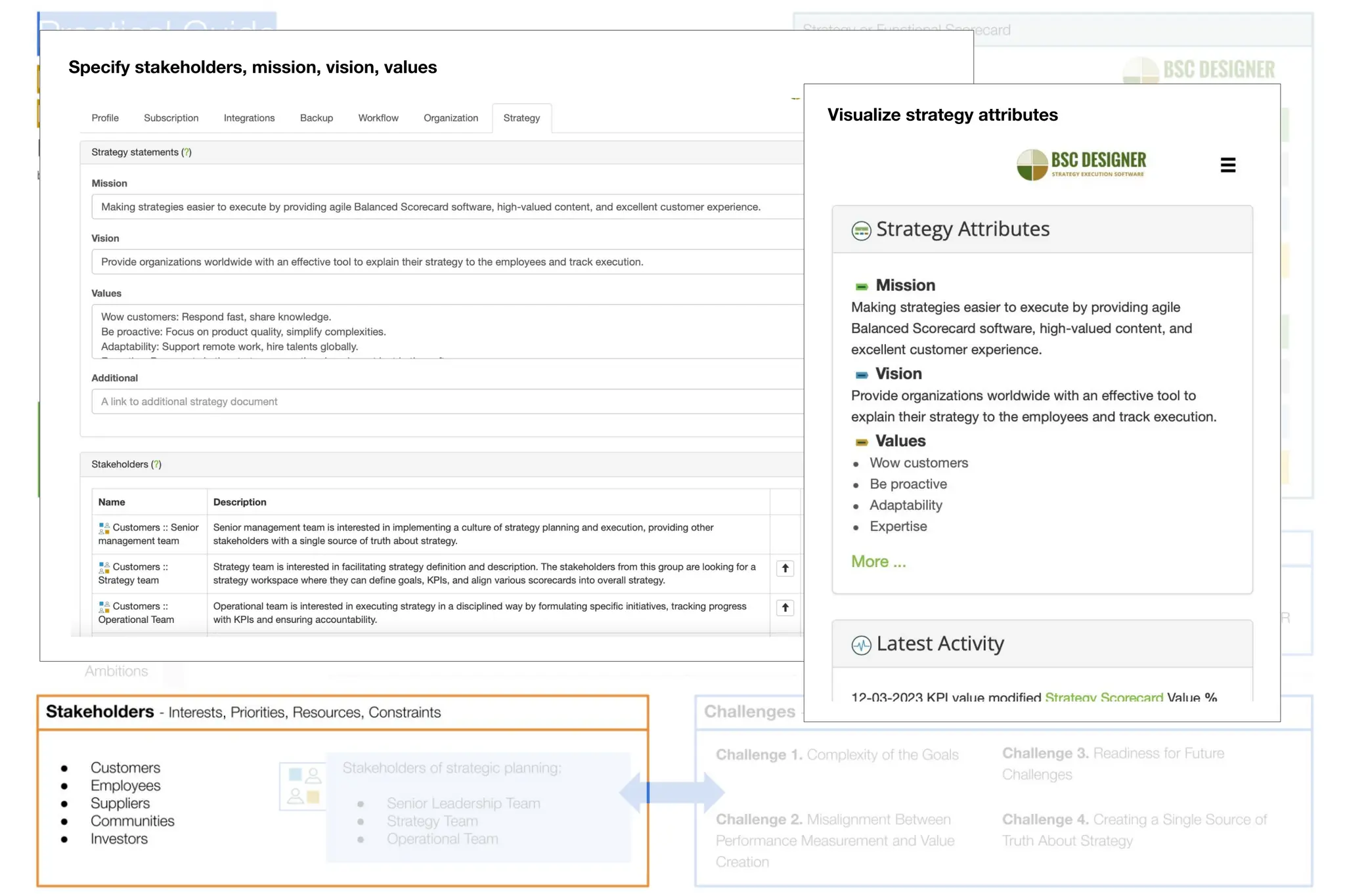Viewport: 1345px width, 896px height.
Task: Click the Latest Activity pulse icon
Action: pos(861,645)
